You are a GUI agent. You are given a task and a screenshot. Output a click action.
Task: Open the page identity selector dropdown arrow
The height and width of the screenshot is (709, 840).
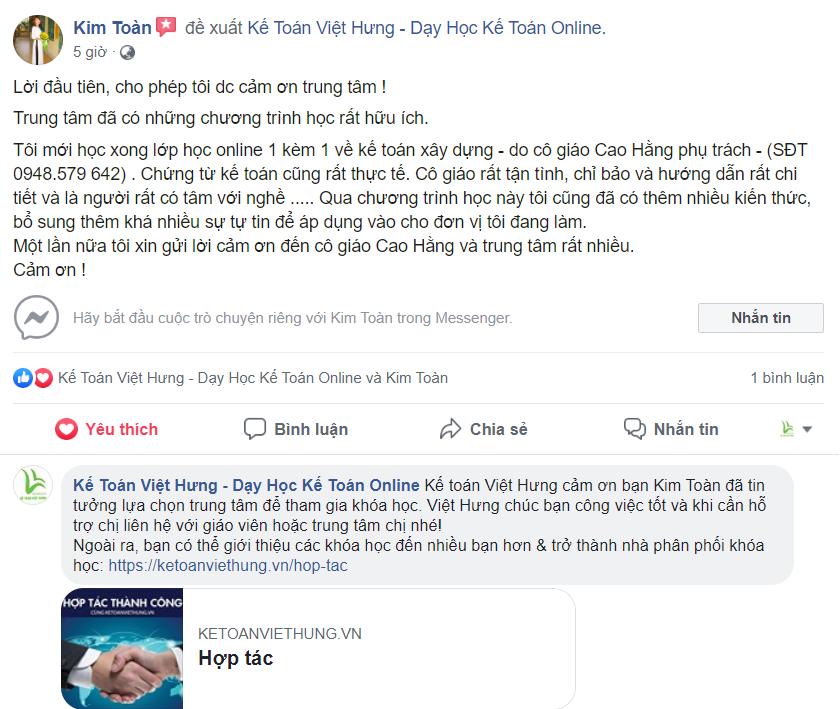point(807,429)
